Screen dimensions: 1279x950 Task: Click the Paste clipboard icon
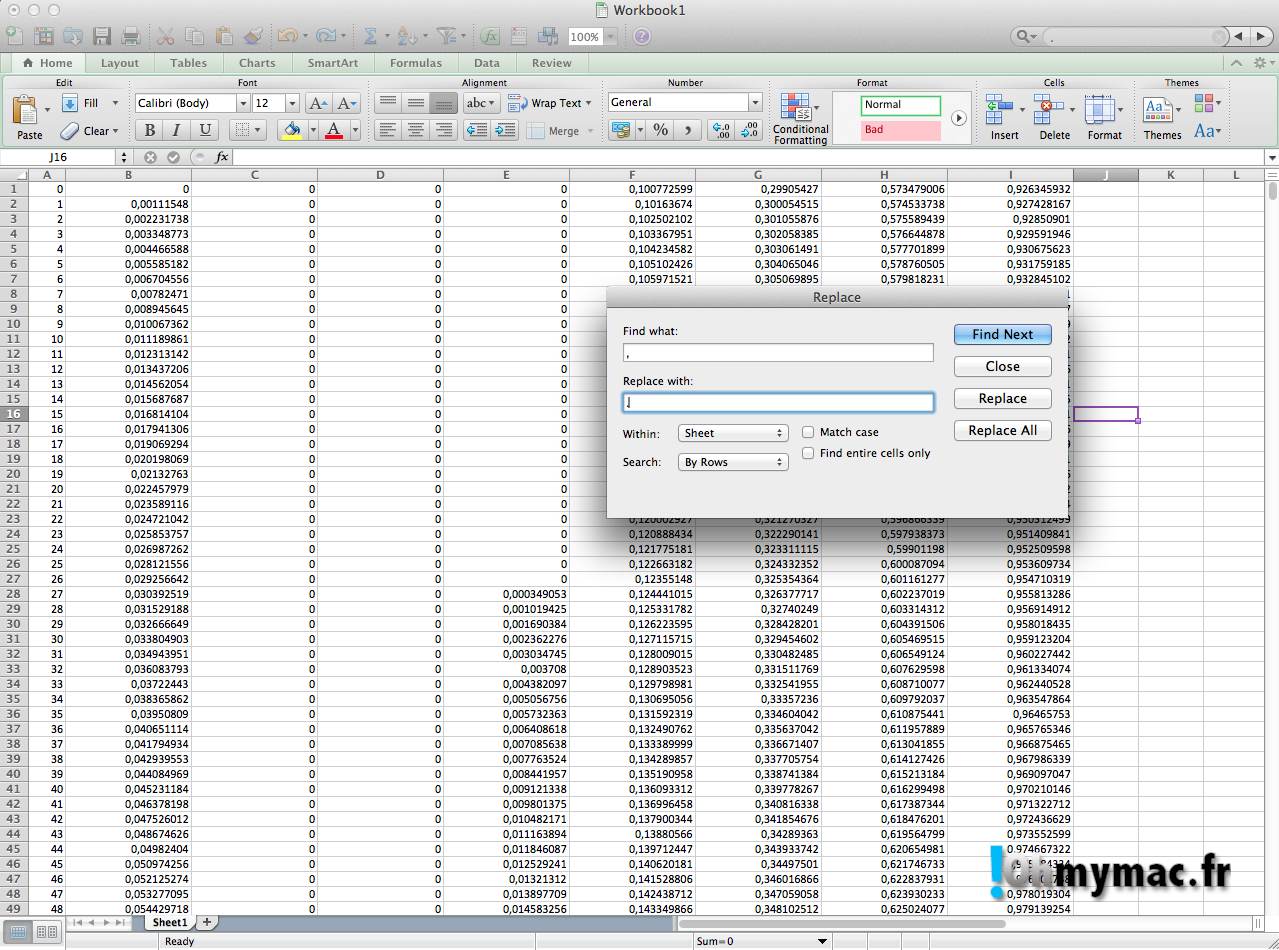point(25,109)
